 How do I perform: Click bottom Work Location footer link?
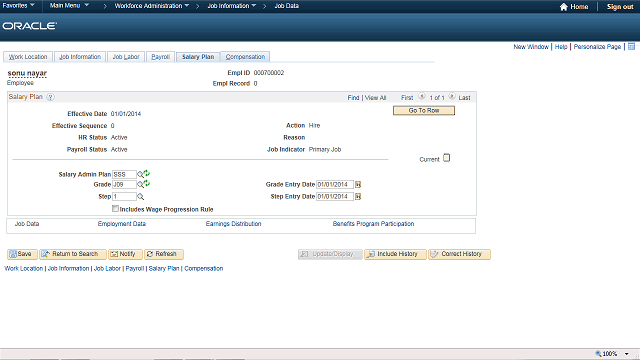tap(24, 269)
